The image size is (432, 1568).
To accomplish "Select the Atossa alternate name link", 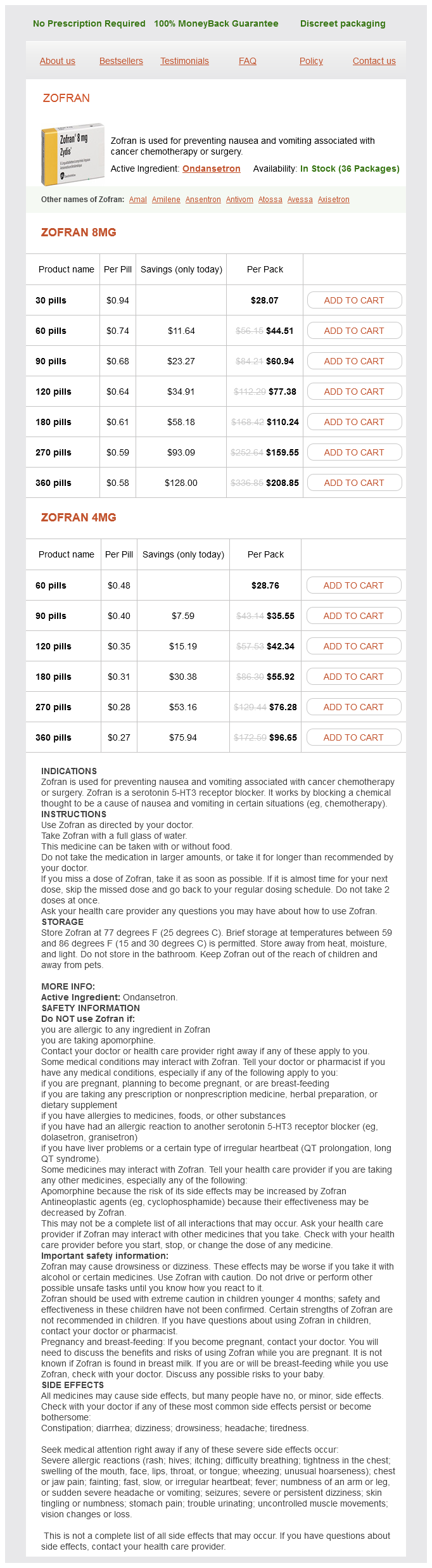I will [x=270, y=200].
